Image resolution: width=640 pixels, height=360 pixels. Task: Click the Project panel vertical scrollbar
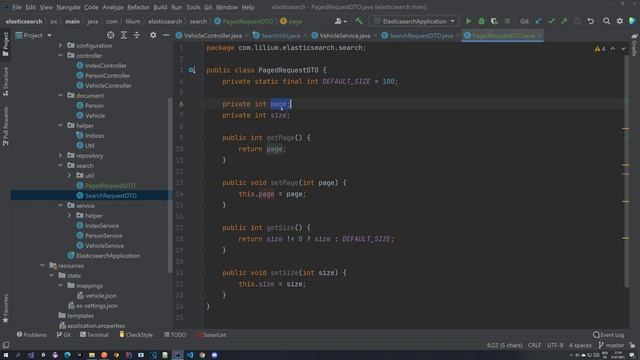coord(170,186)
